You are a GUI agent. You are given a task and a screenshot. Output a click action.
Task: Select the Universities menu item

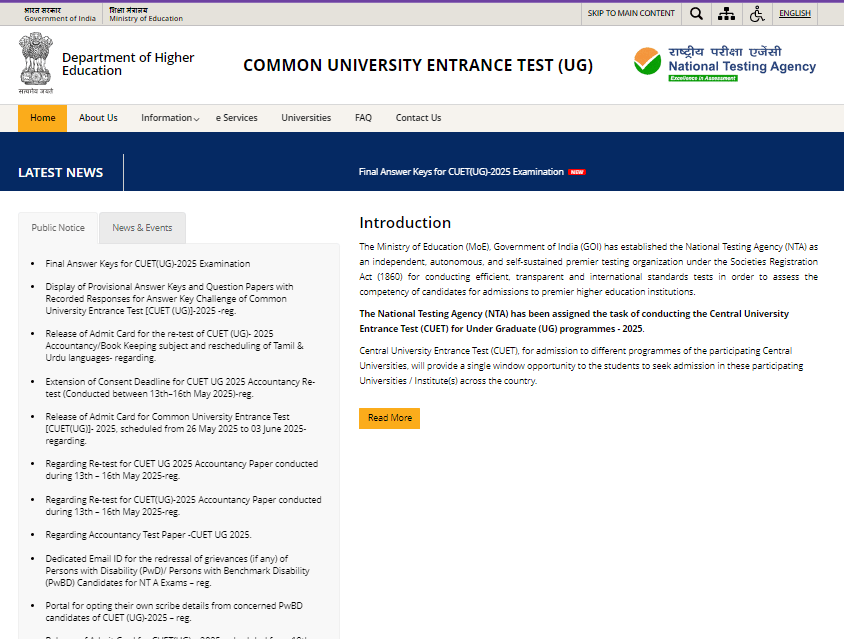pyautogui.click(x=306, y=117)
